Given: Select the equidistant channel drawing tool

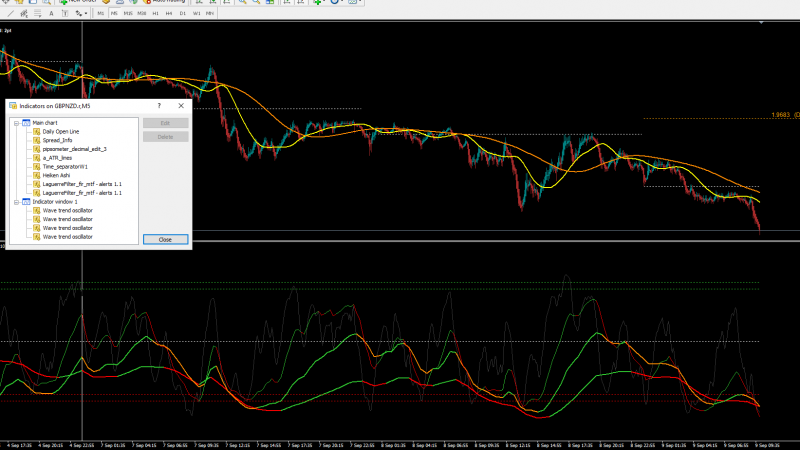Looking at the screenshot, I should (24, 13).
